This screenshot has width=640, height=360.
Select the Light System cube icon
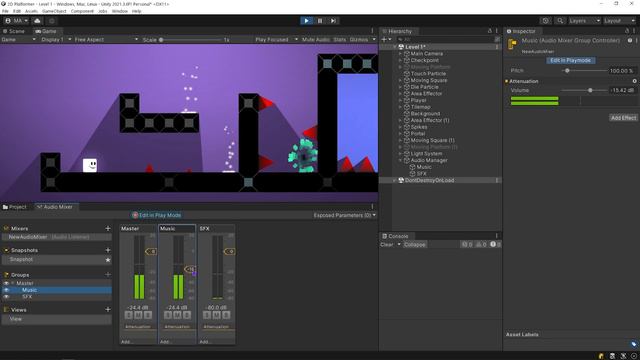[x=407, y=154]
